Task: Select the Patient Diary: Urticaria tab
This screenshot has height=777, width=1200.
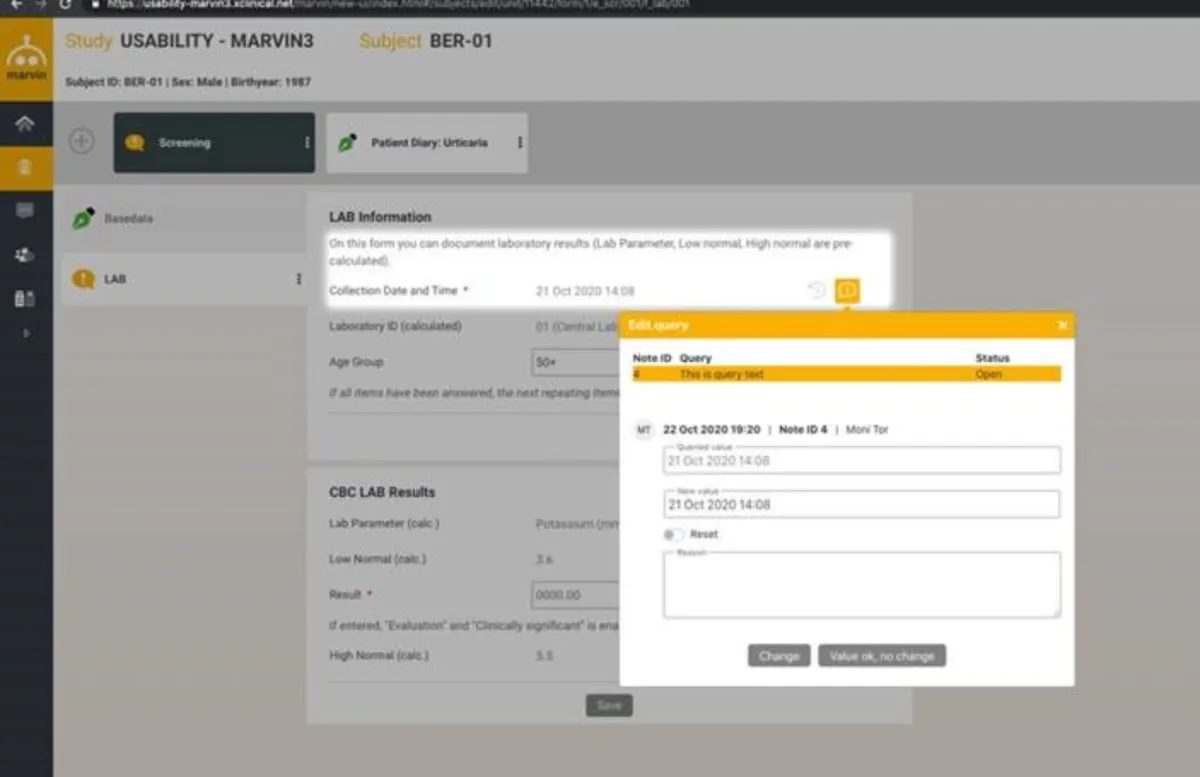Action: click(427, 143)
